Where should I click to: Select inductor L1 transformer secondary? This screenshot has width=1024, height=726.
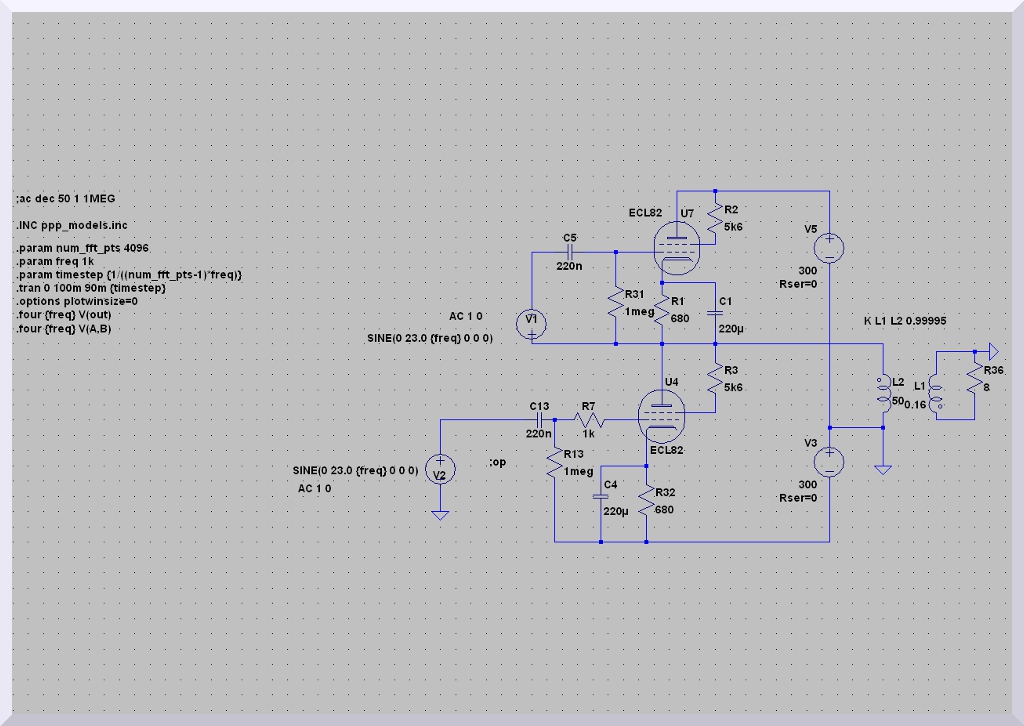pos(934,394)
